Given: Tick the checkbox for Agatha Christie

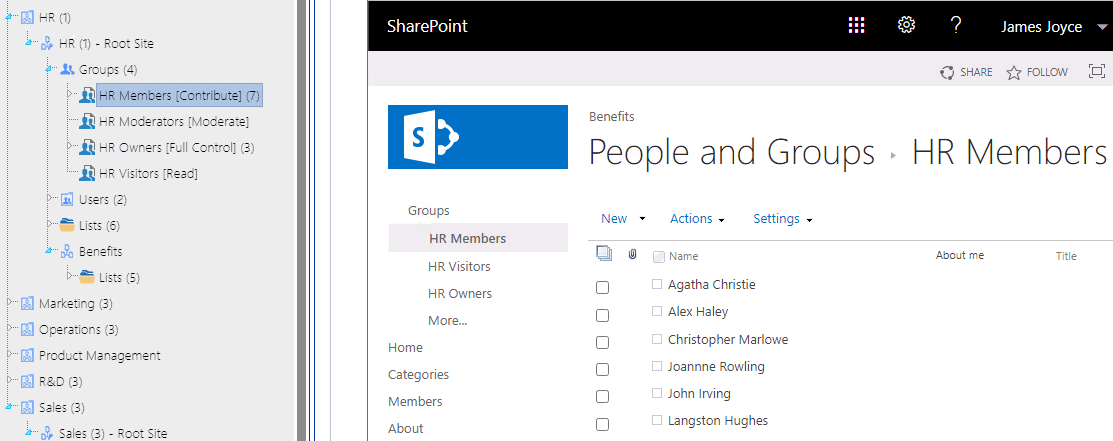Looking at the screenshot, I should click(602, 288).
